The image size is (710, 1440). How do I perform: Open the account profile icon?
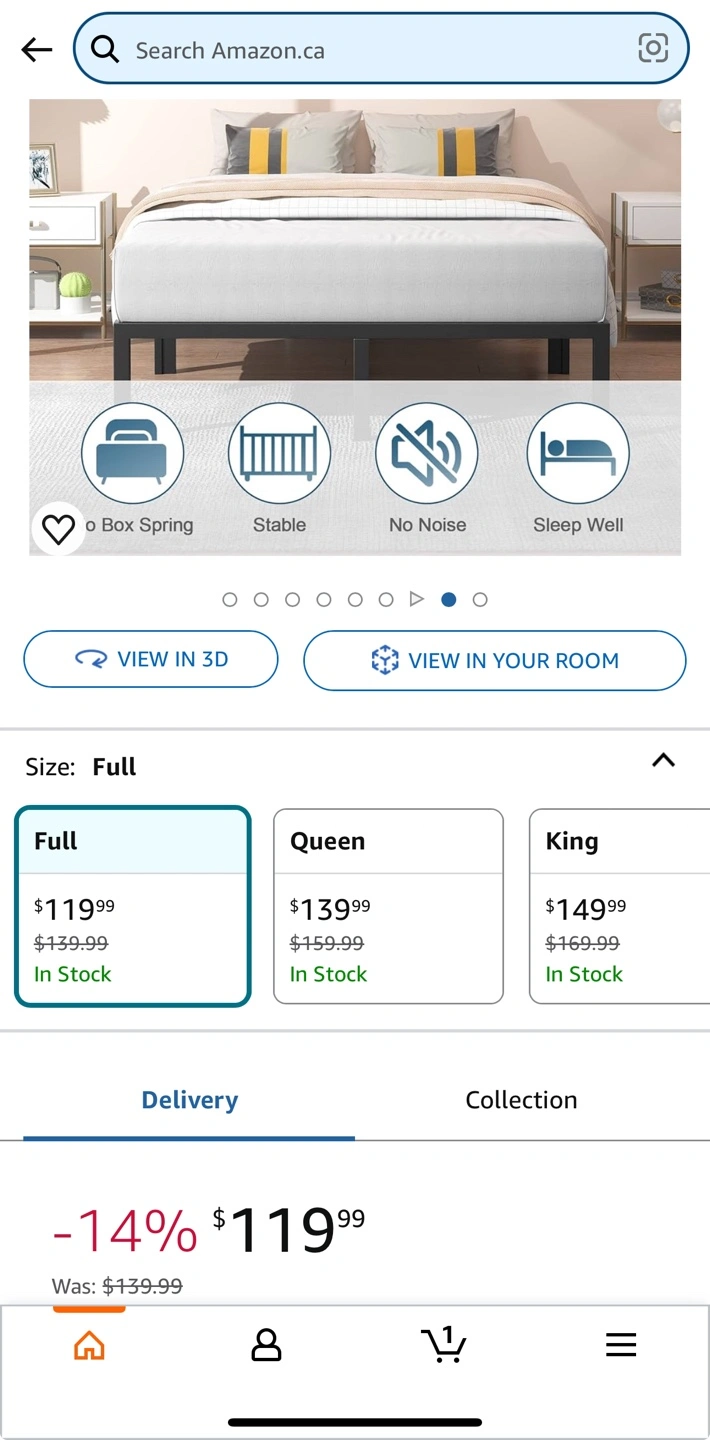[266, 1346]
